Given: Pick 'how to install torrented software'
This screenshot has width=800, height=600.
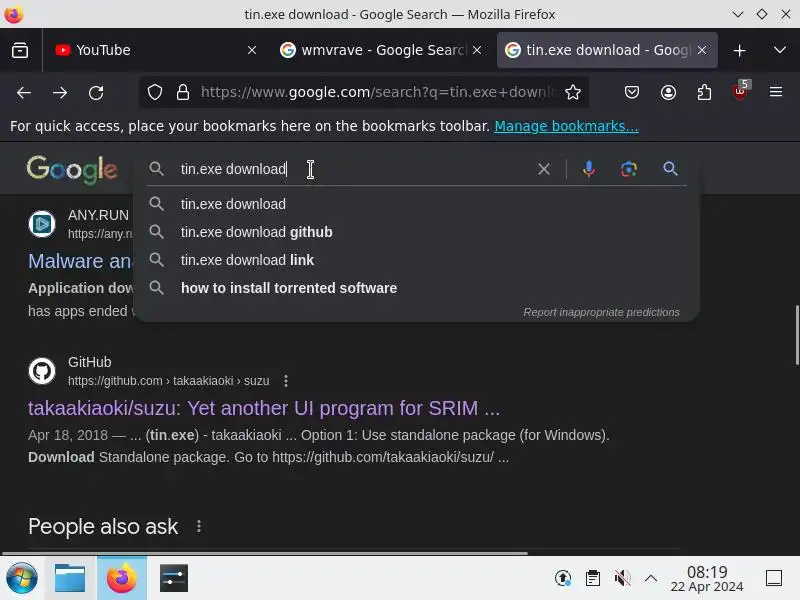Looking at the screenshot, I should [x=416, y=288].
